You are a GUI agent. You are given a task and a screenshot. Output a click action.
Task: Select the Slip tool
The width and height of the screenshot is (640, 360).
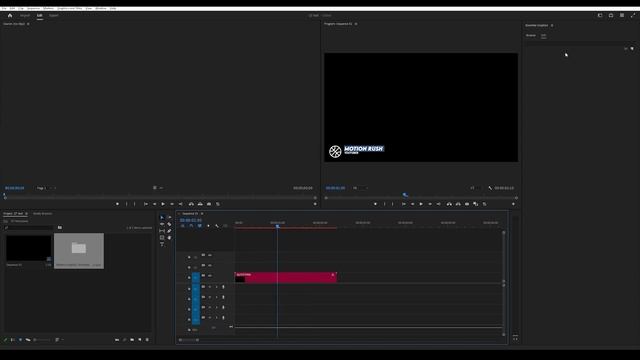162,231
